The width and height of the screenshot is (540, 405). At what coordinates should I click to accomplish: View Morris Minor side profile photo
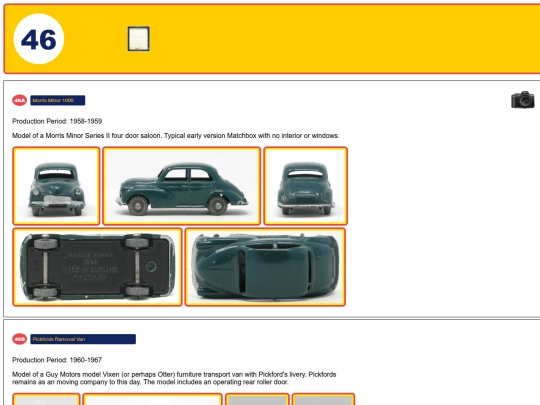click(x=181, y=186)
